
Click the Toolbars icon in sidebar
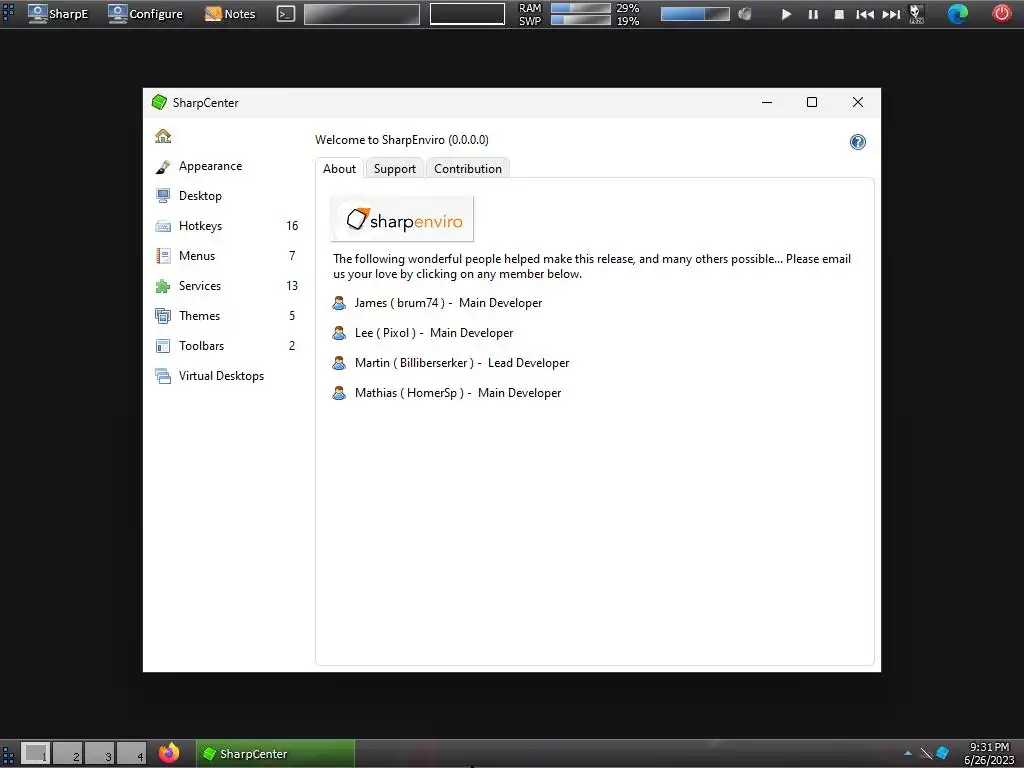(163, 346)
